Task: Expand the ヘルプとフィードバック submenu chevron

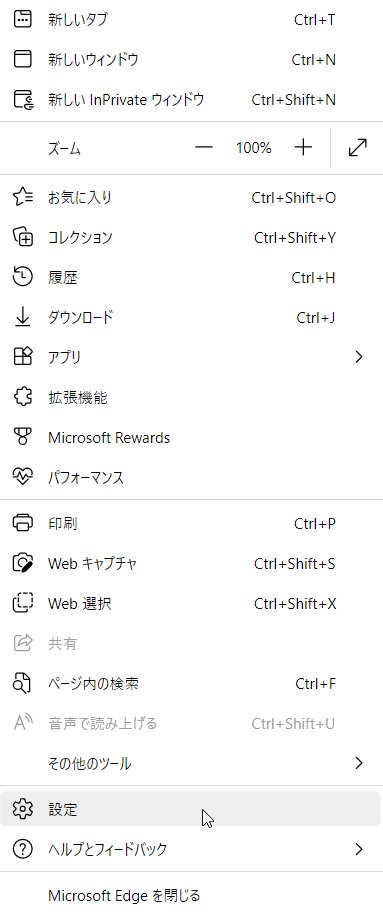Action: click(359, 849)
